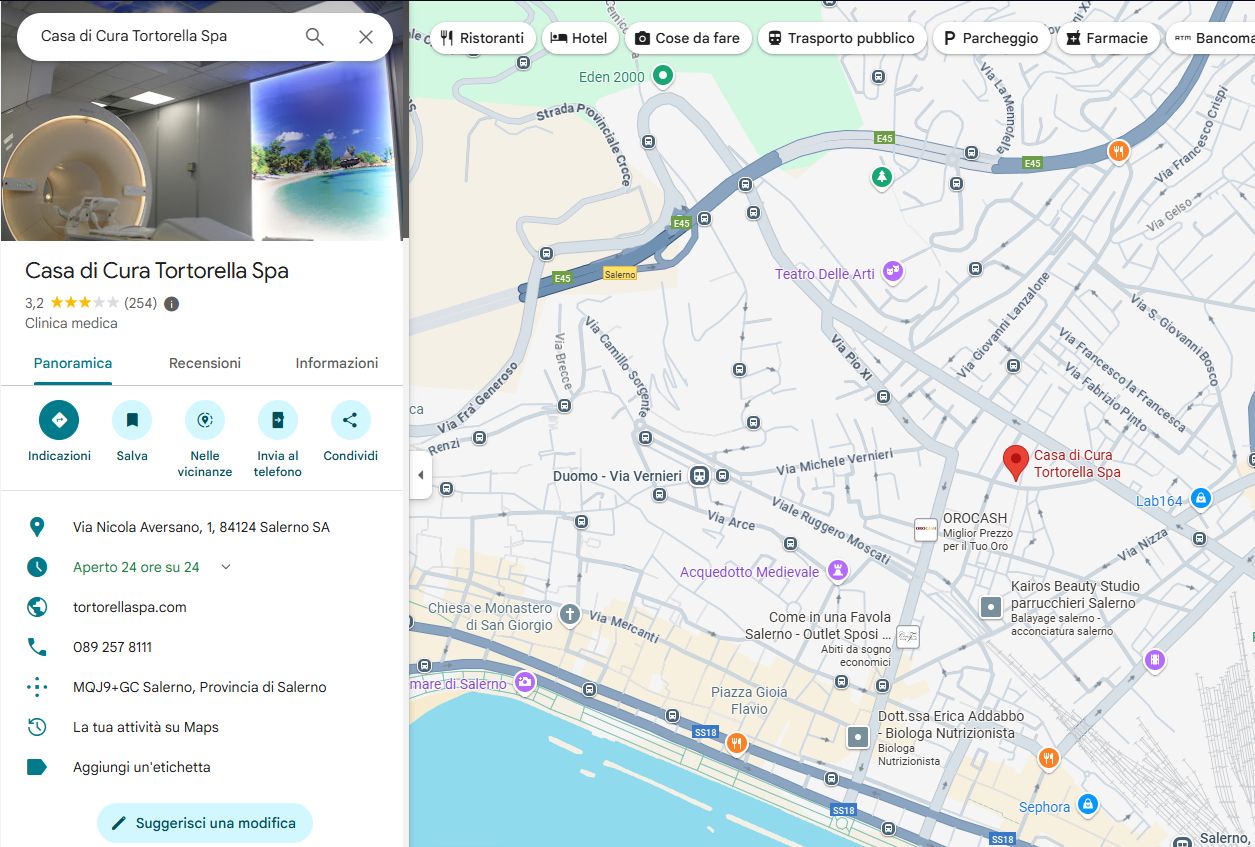Show Parcheggio on the map
Image resolution: width=1255 pixels, height=847 pixels.
click(x=991, y=38)
